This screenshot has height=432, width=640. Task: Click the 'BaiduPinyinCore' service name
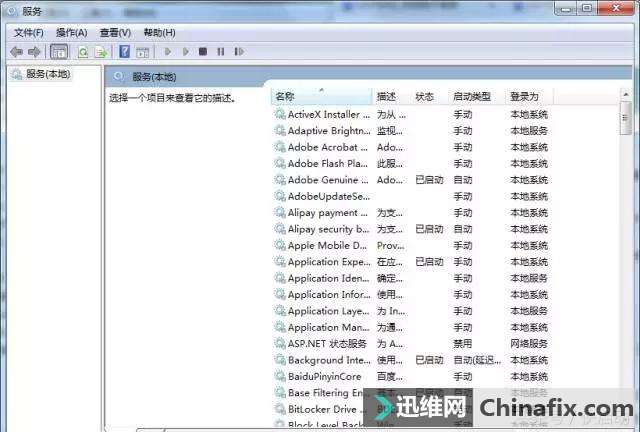pyautogui.click(x=324, y=376)
